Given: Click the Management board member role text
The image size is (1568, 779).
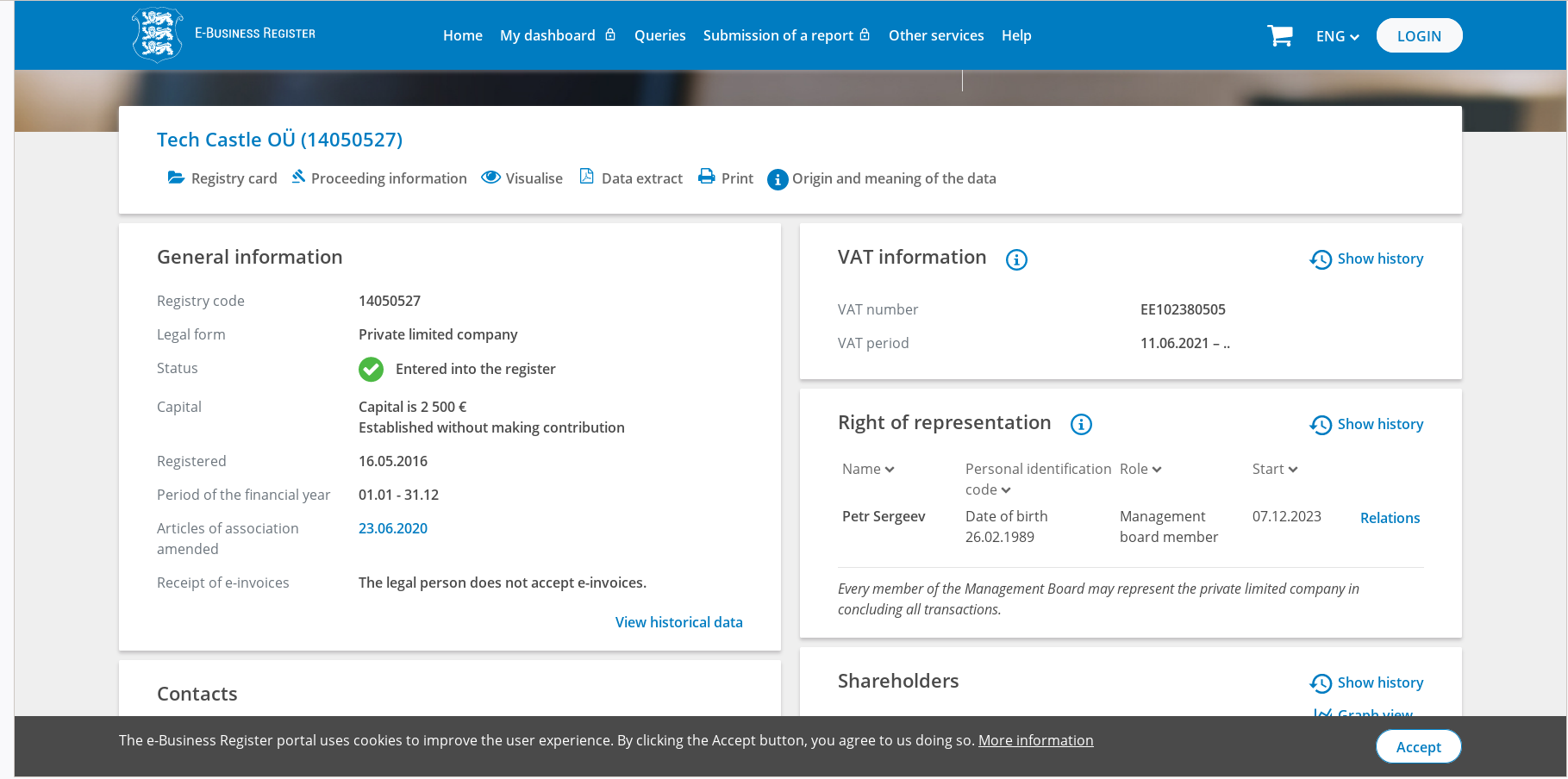Looking at the screenshot, I should point(1168,527).
